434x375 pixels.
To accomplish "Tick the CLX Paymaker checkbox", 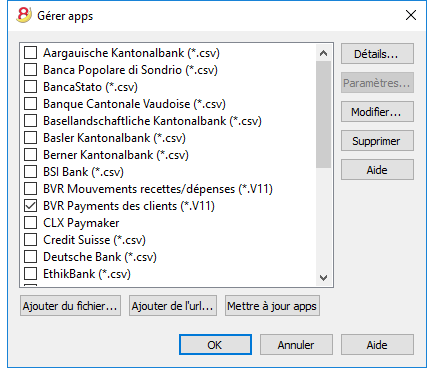I will 30,223.
